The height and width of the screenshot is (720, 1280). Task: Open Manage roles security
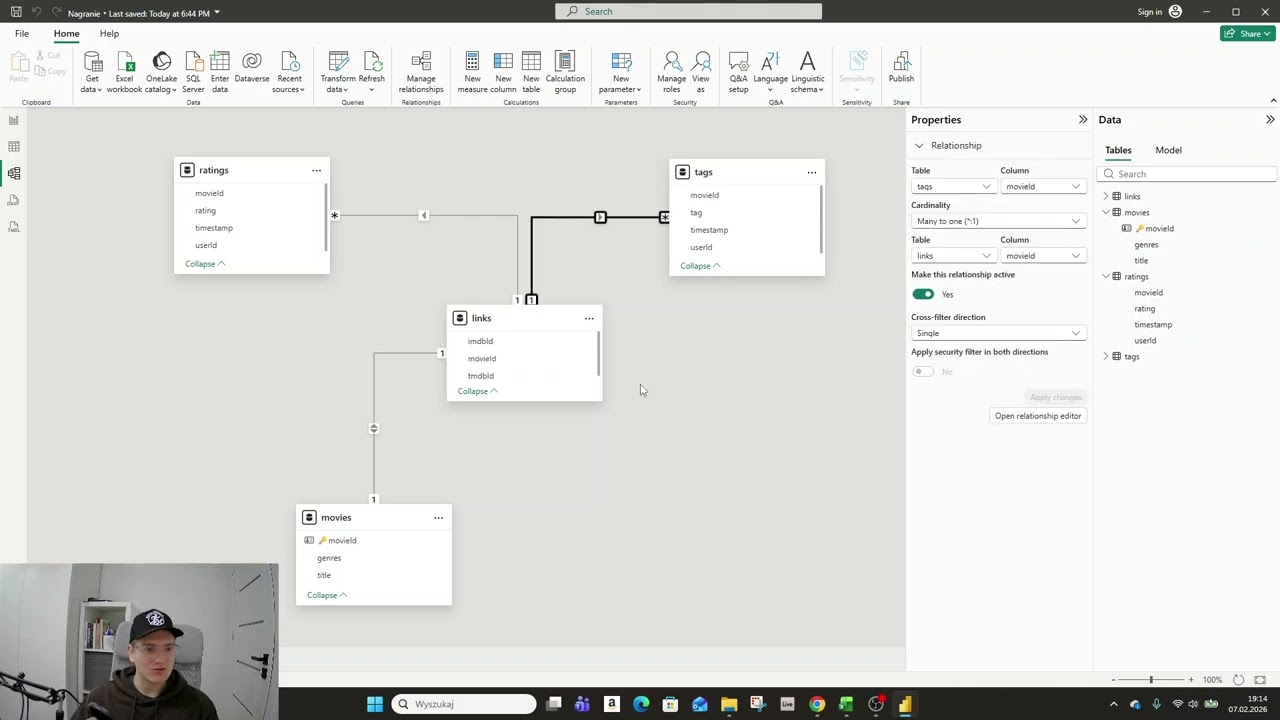pyautogui.click(x=671, y=72)
